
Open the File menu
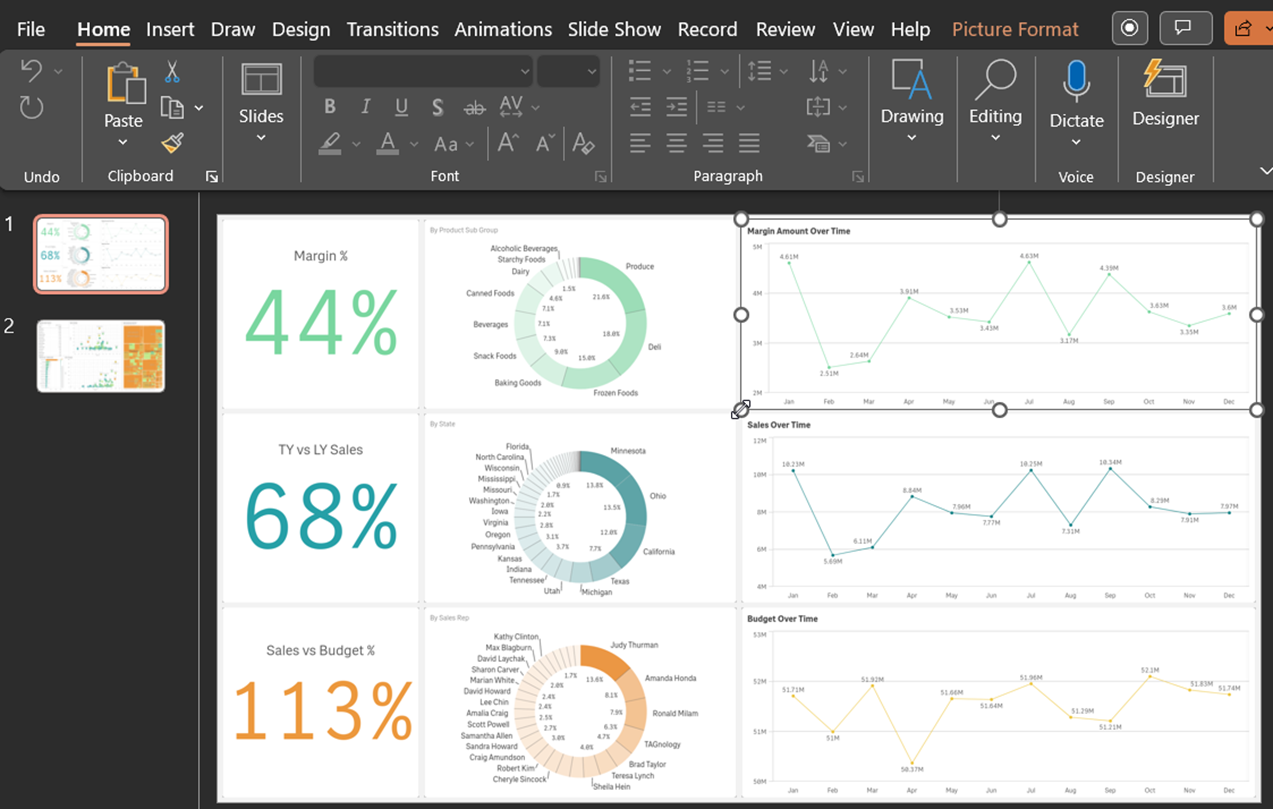[31, 29]
